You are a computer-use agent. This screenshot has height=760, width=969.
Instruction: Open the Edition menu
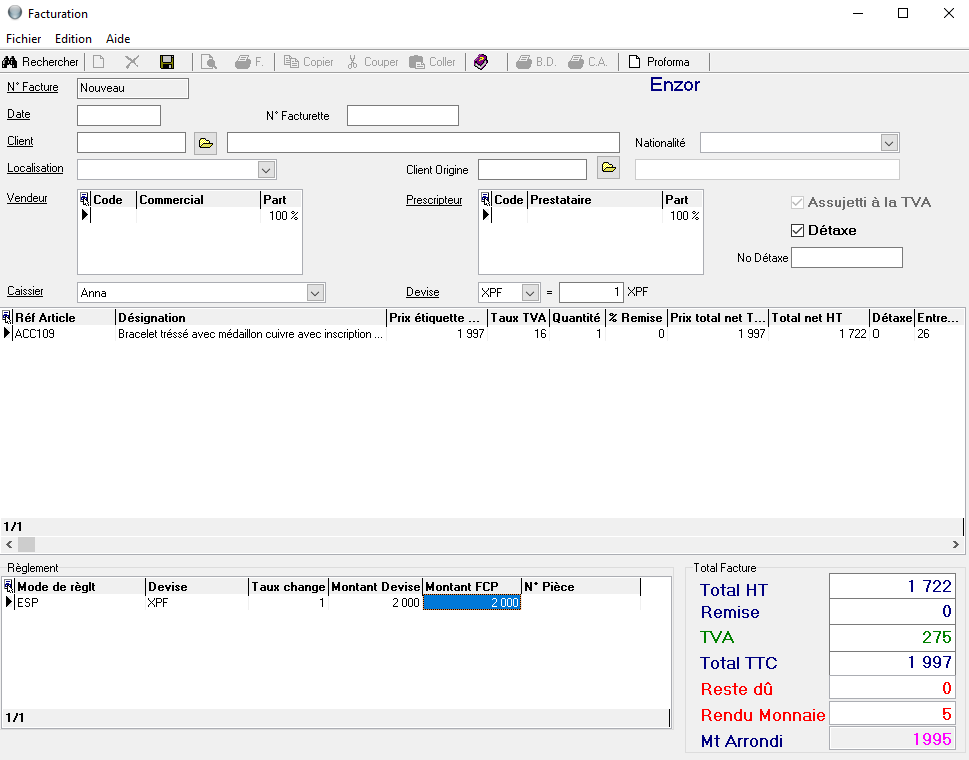click(73, 39)
